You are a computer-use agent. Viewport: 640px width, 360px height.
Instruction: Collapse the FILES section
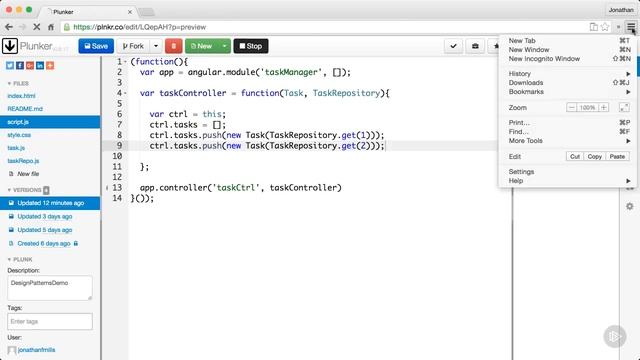pos(18,83)
